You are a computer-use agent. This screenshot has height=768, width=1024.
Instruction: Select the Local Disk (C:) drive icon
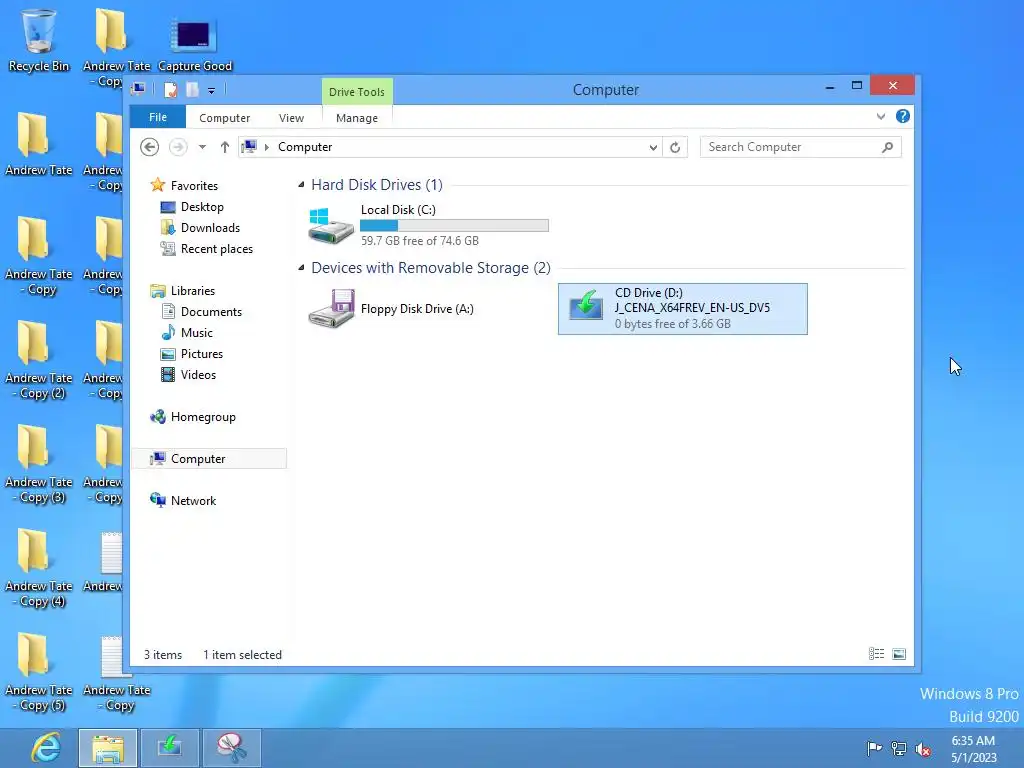pos(331,225)
